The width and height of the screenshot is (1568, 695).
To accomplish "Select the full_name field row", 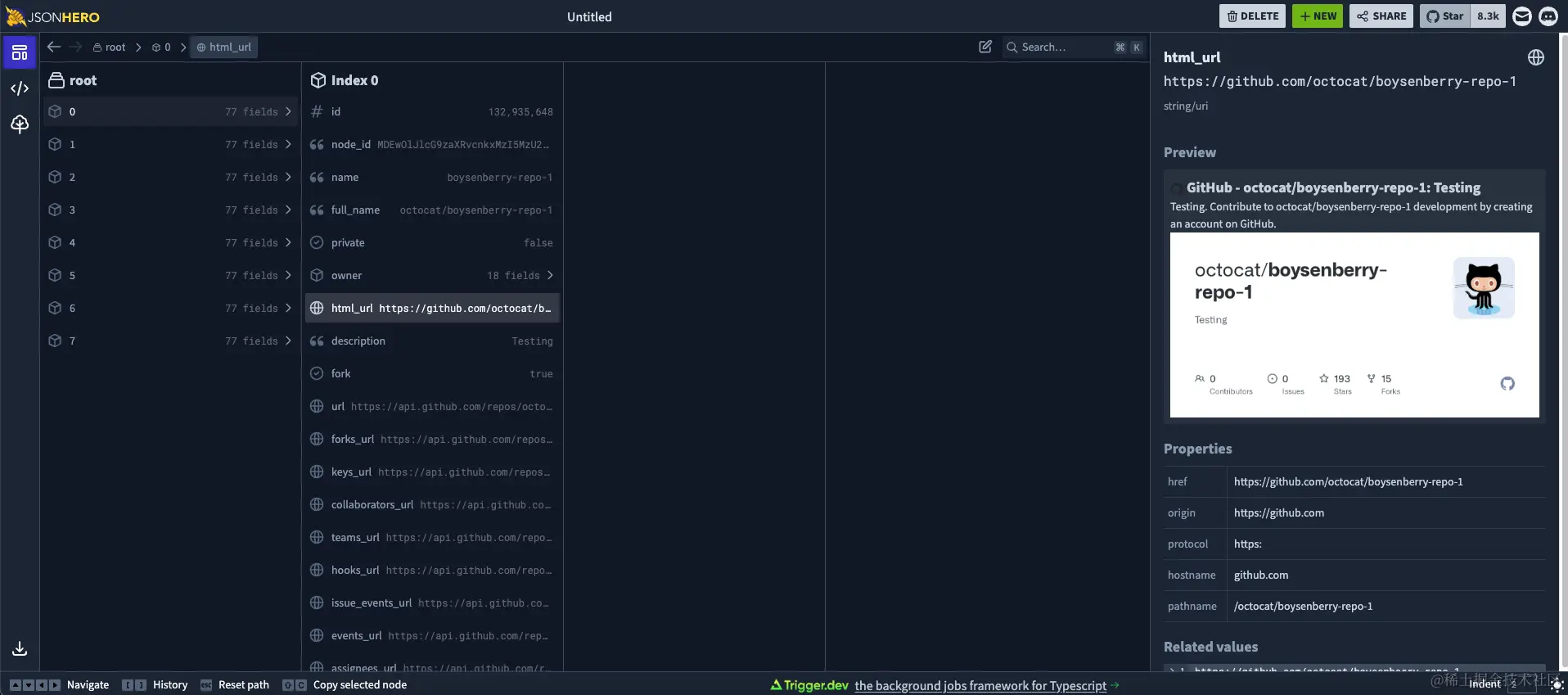I will pyautogui.click(x=432, y=210).
